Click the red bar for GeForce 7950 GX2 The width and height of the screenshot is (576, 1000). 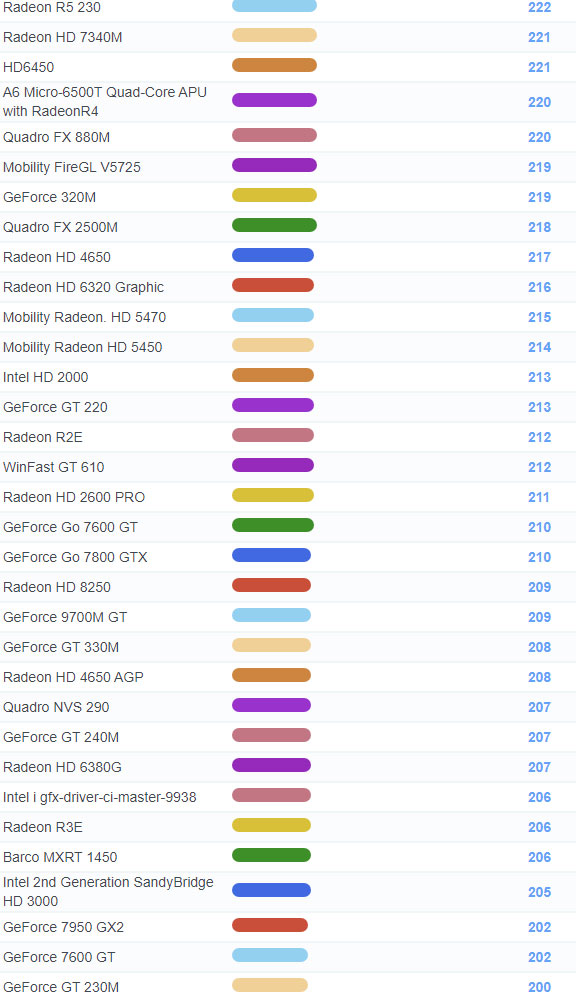click(270, 925)
